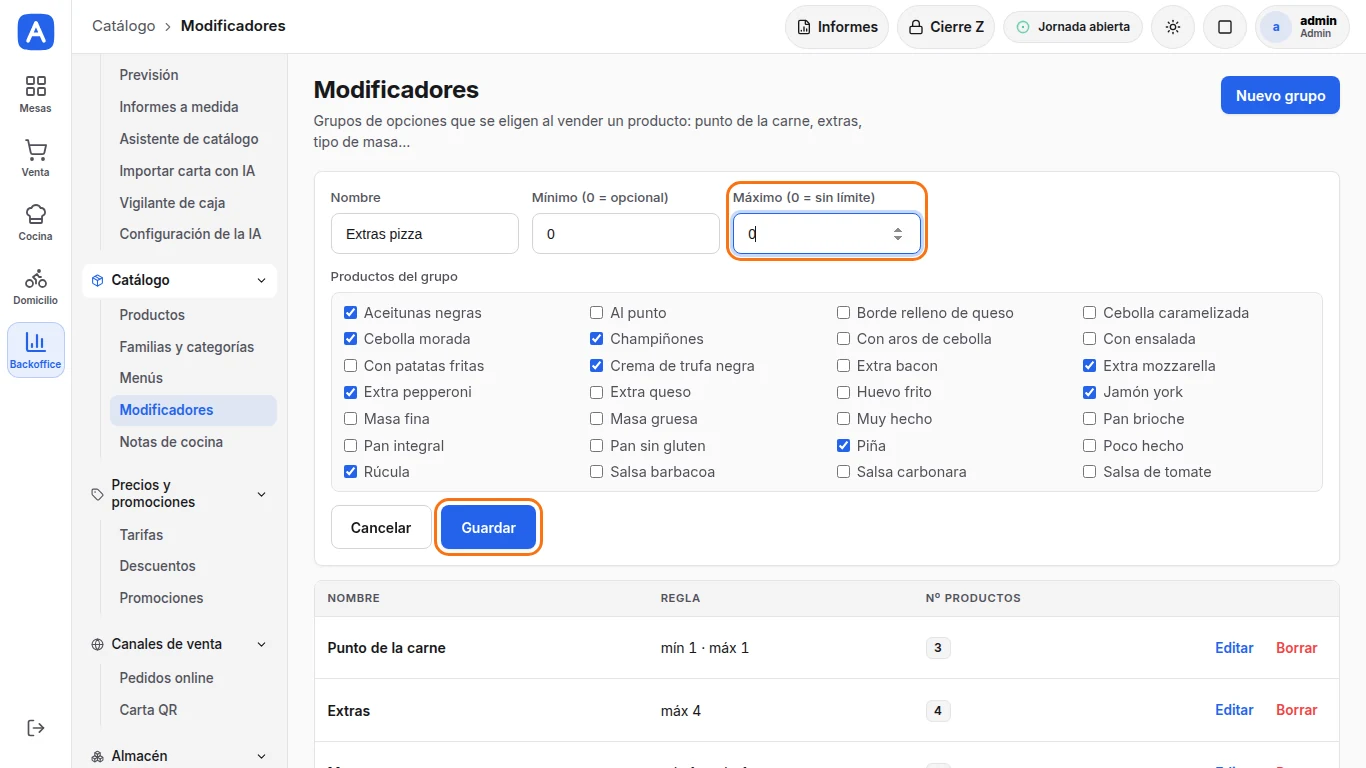Open the admin user avatar

pyautogui.click(x=1275, y=27)
